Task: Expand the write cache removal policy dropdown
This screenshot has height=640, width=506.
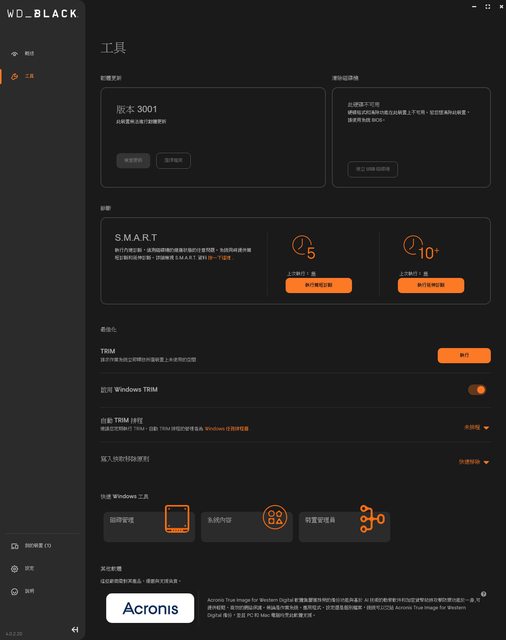Action: 474,462
